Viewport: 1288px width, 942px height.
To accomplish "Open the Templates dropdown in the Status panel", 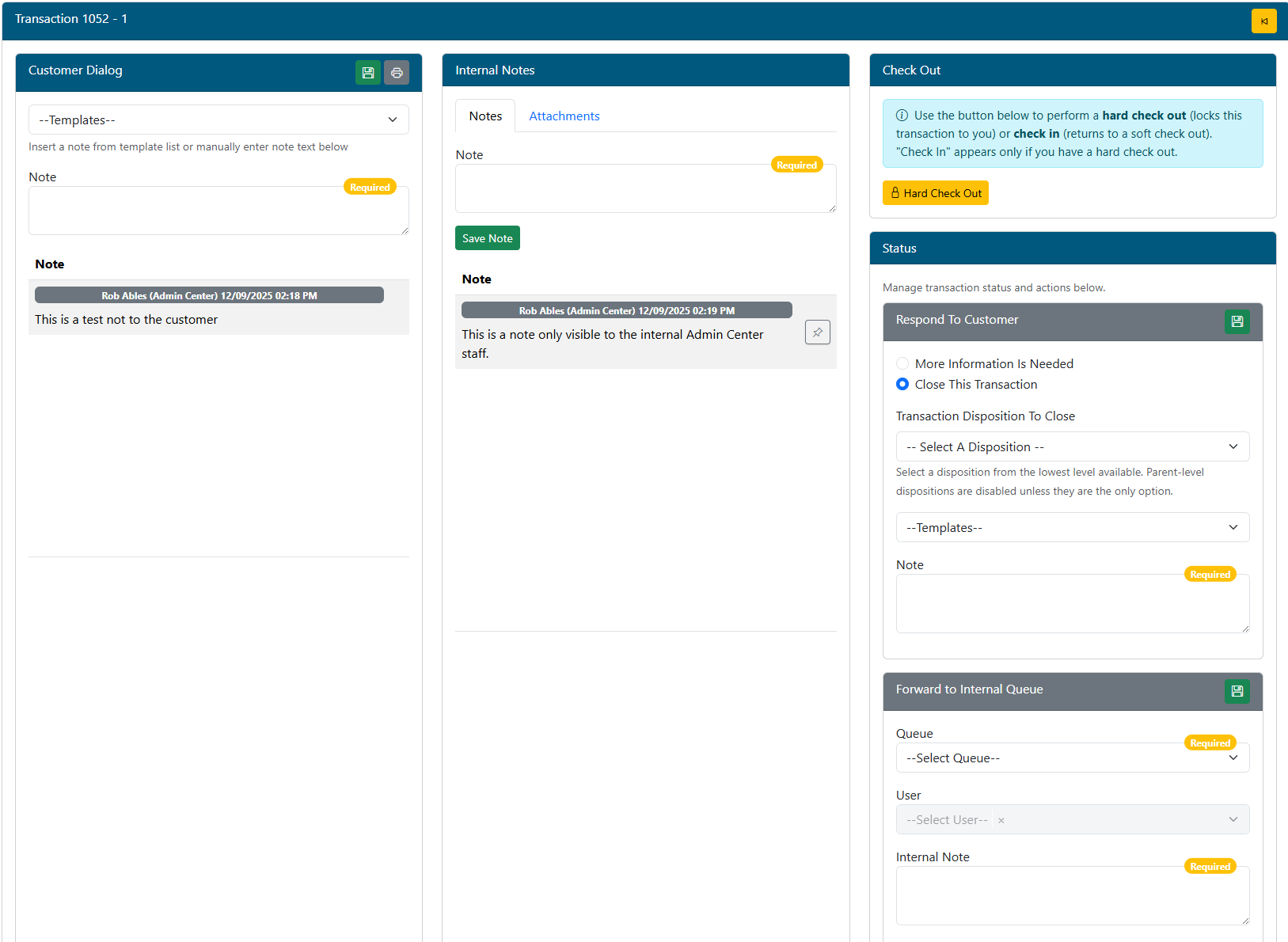I will [1072, 528].
